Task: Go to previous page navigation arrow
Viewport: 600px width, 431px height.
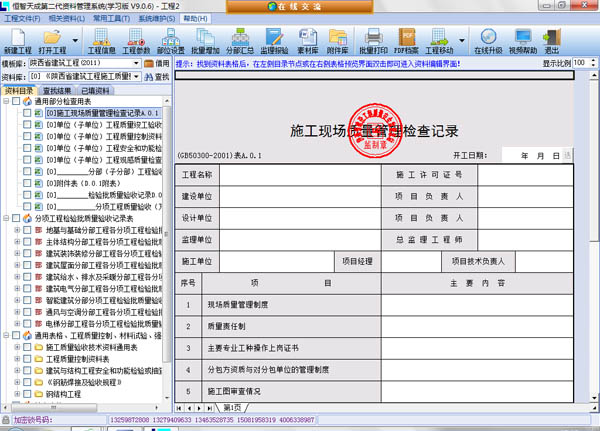Action: tap(189, 408)
